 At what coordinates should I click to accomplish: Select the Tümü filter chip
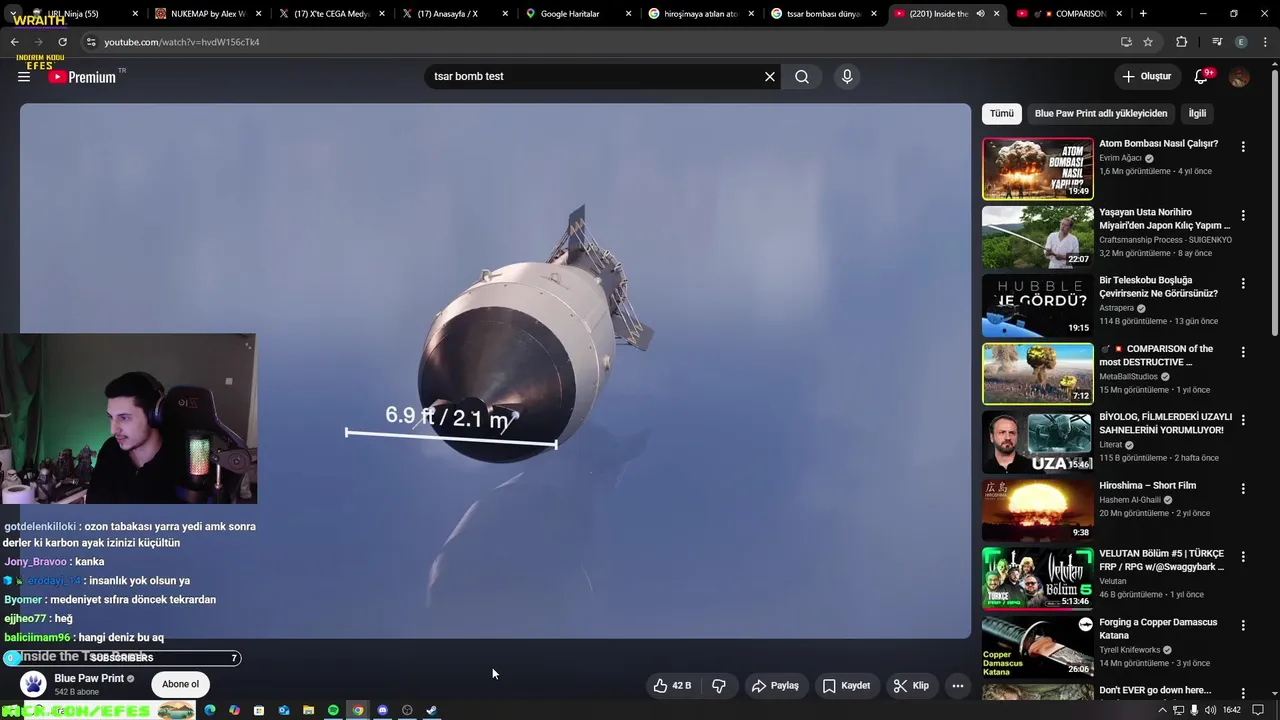1002,114
